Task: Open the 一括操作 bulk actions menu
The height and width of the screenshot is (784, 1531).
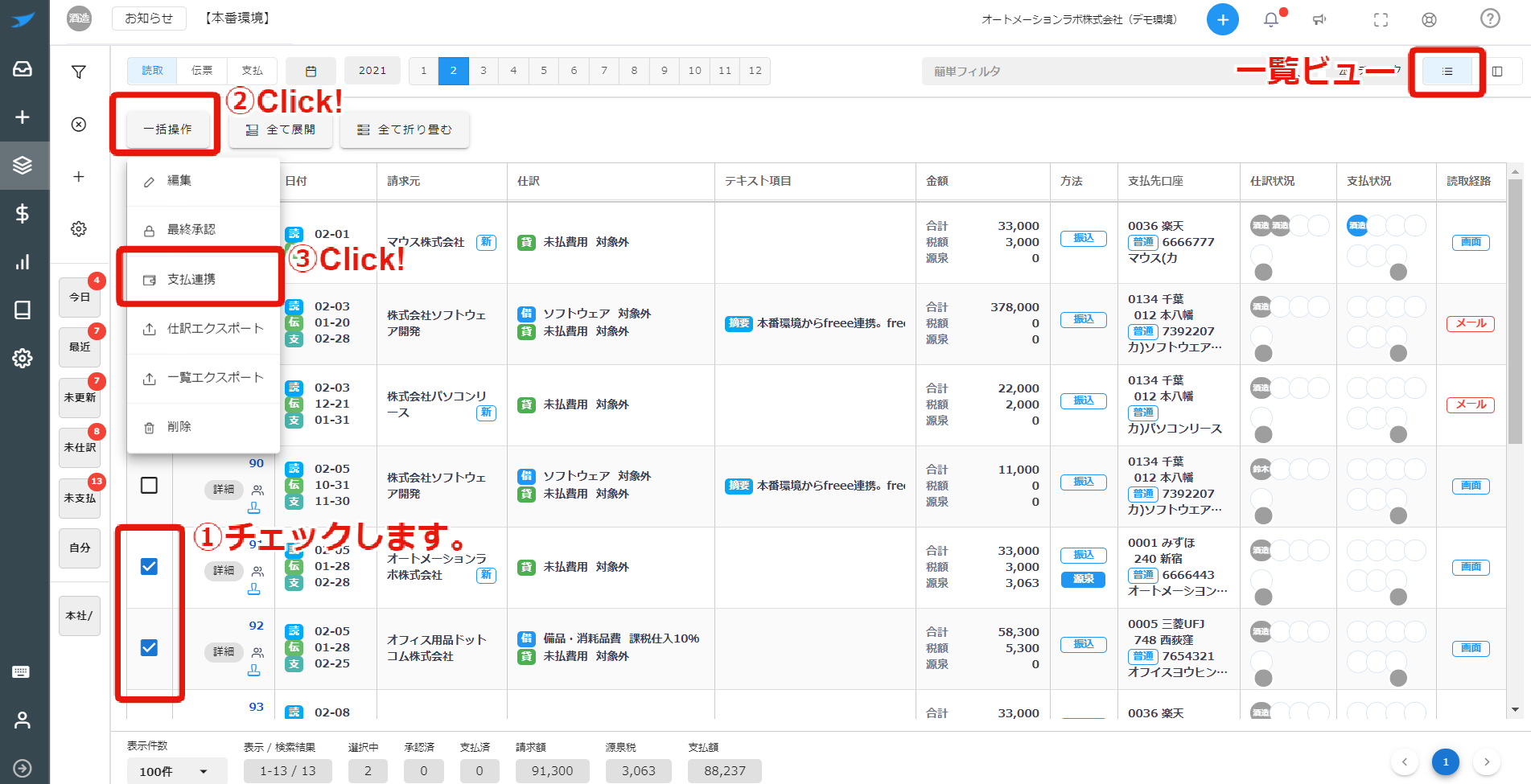Action: pyautogui.click(x=167, y=129)
